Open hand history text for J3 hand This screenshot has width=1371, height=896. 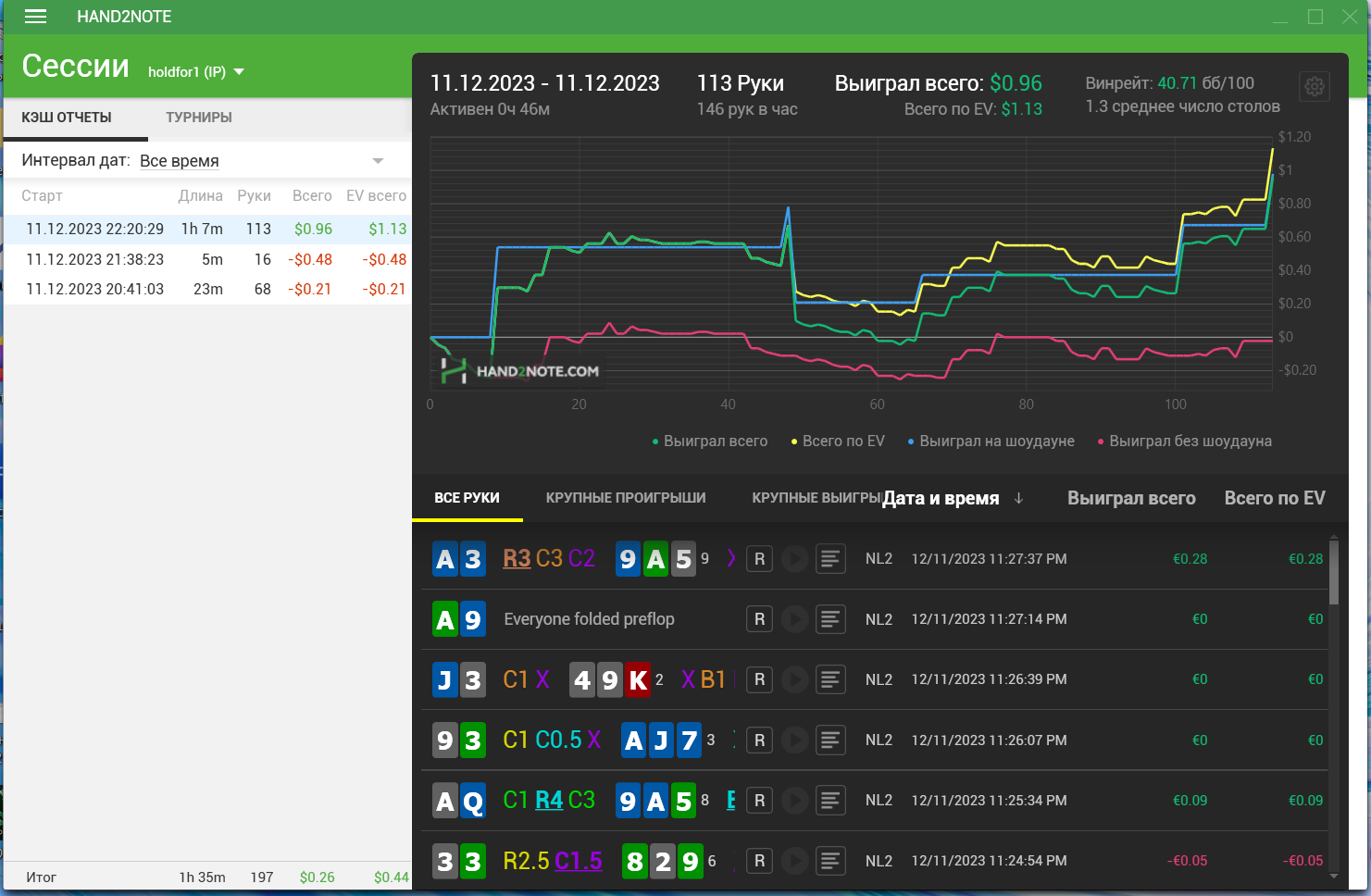point(830,679)
